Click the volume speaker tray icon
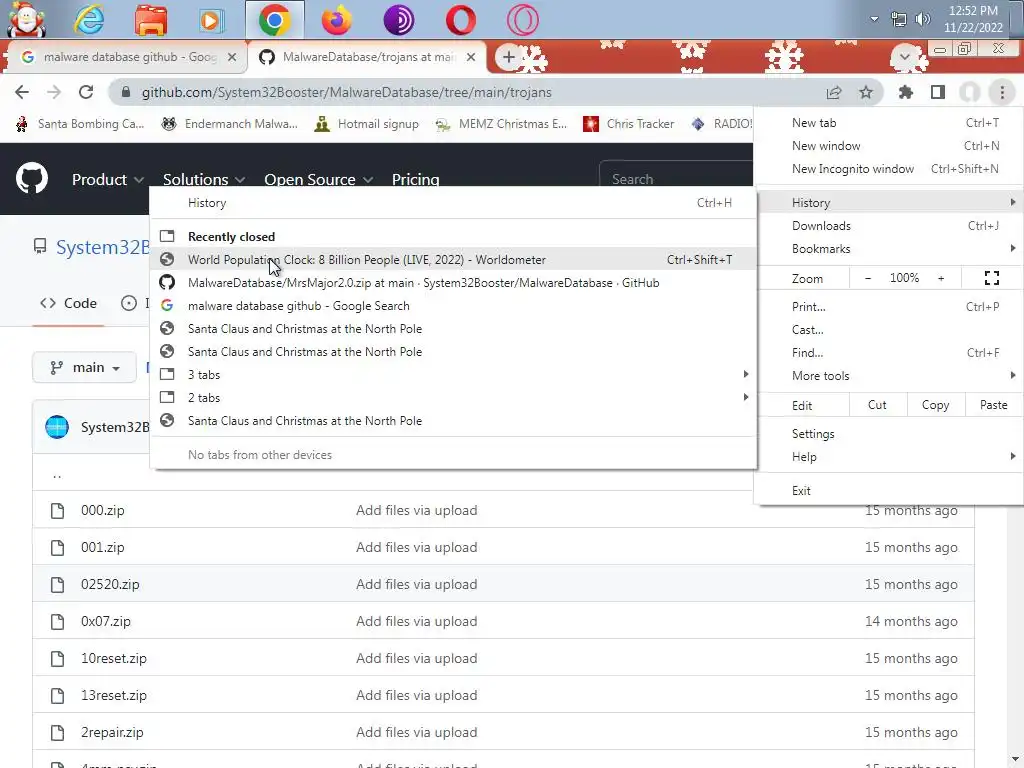 [x=922, y=19]
